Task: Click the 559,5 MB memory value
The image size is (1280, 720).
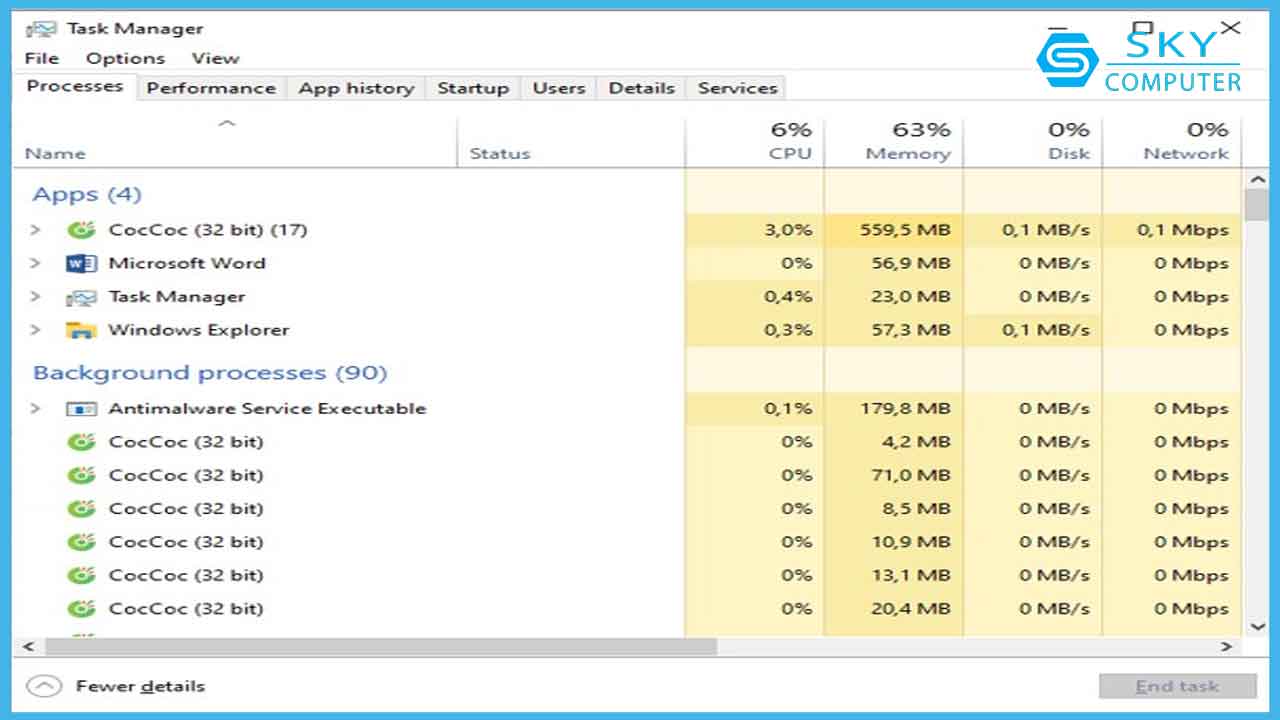Action: click(x=905, y=230)
